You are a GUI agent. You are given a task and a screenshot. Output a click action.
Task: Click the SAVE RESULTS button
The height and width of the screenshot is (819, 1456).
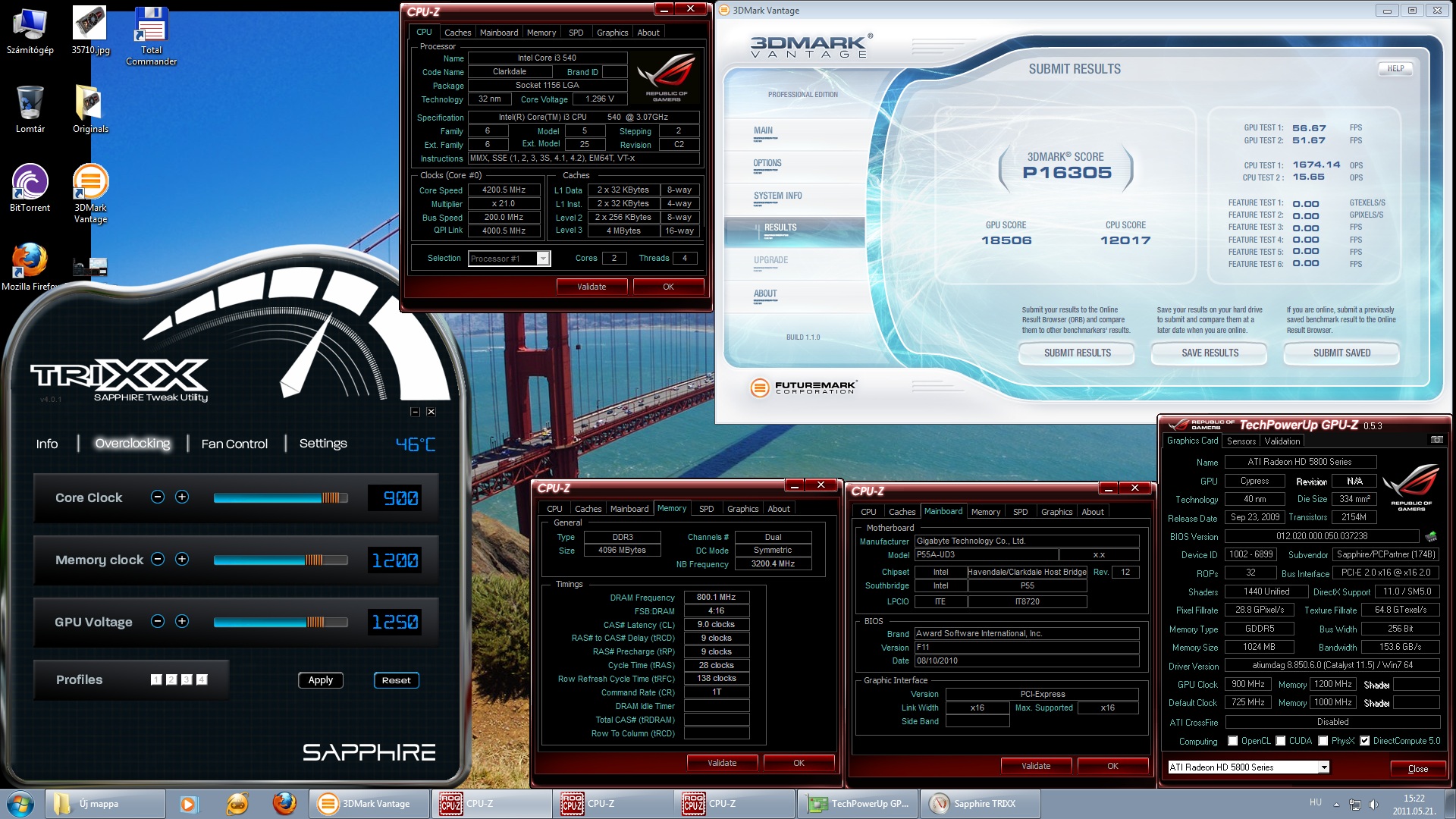click(x=1210, y=353)
